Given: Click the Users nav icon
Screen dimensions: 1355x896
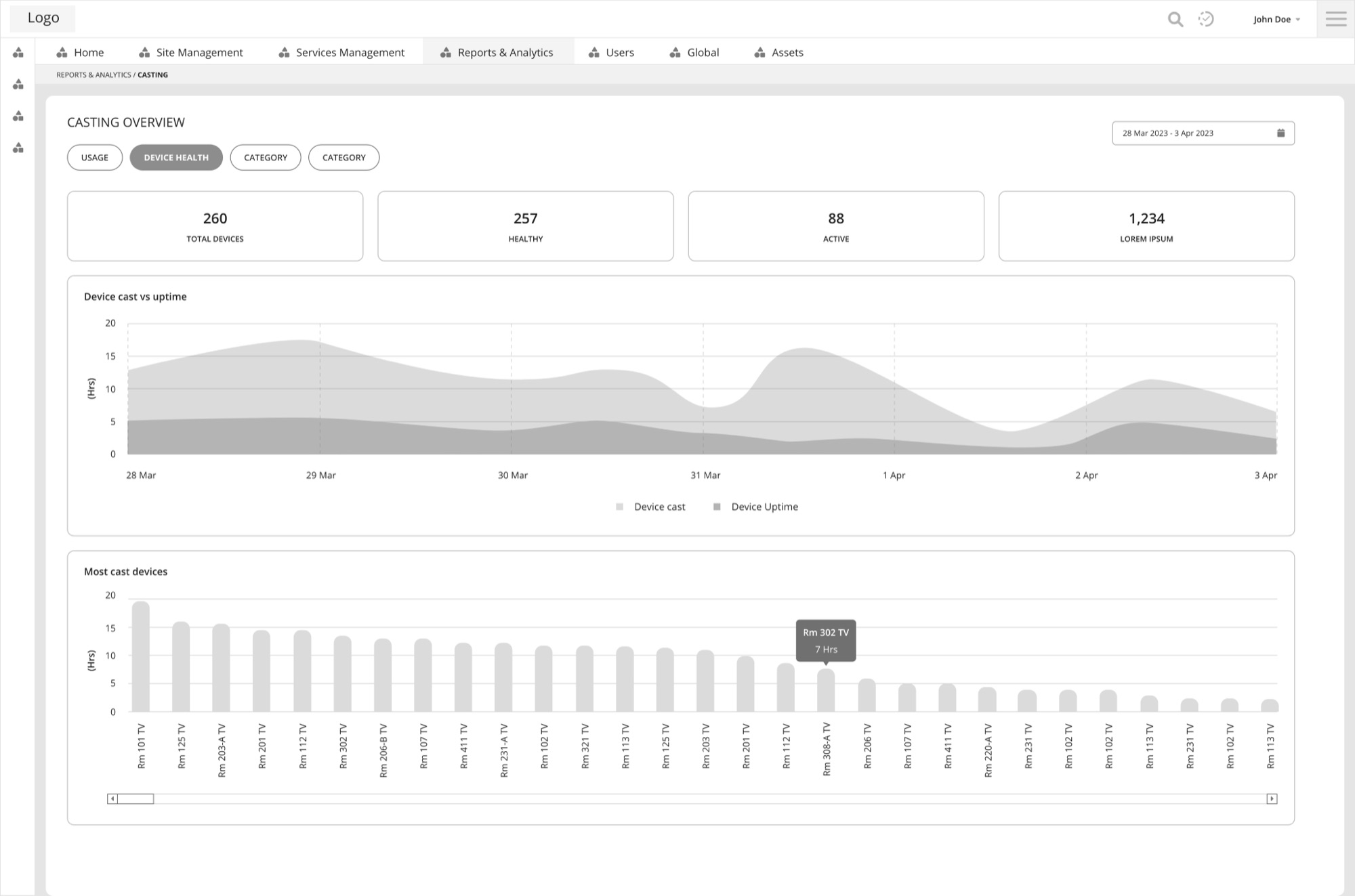Looking at the screenshot, I should (594, 52).
